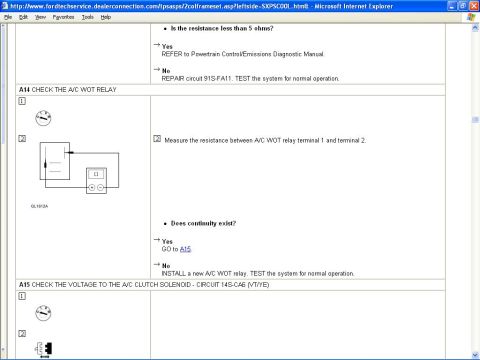The image size is (480, 360).
Task: Click the Internet Explorer page icon in title bar
Action: (5, 6)
